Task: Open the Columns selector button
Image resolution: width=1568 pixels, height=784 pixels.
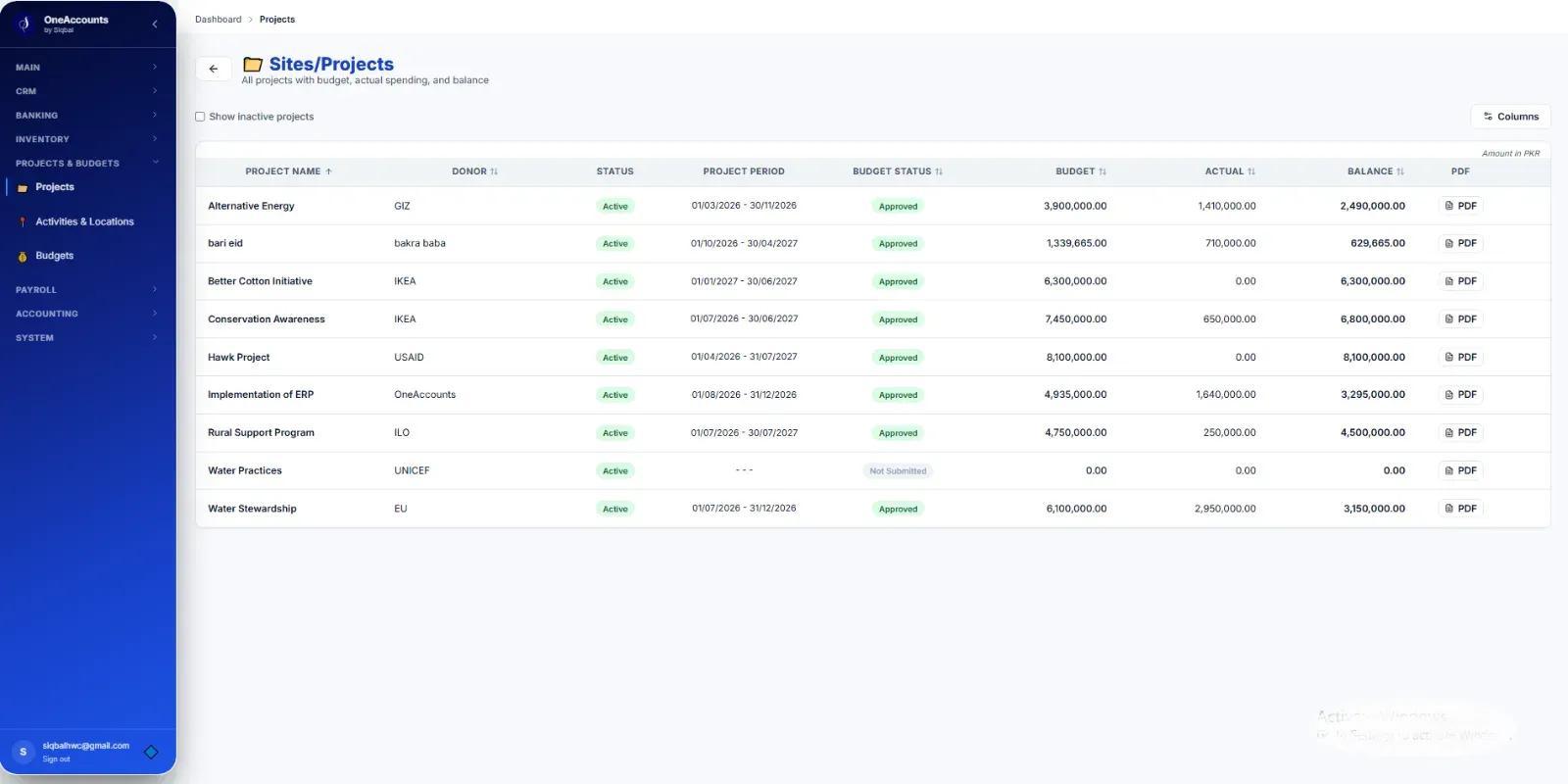Action: pyautogui.click(x=1510, y=117)
